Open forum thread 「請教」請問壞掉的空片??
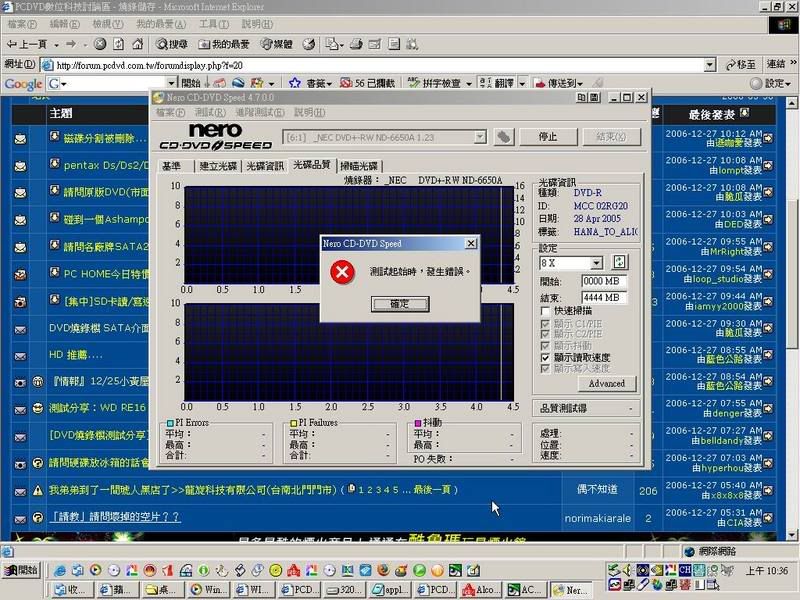Viewport: 800px width, 600px height. [x=114, y=517]
